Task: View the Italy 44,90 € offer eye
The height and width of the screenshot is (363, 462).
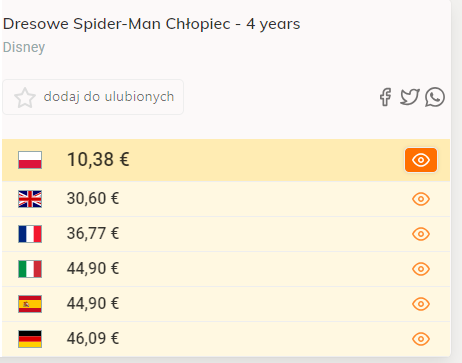Action: [x=421, y=269]
